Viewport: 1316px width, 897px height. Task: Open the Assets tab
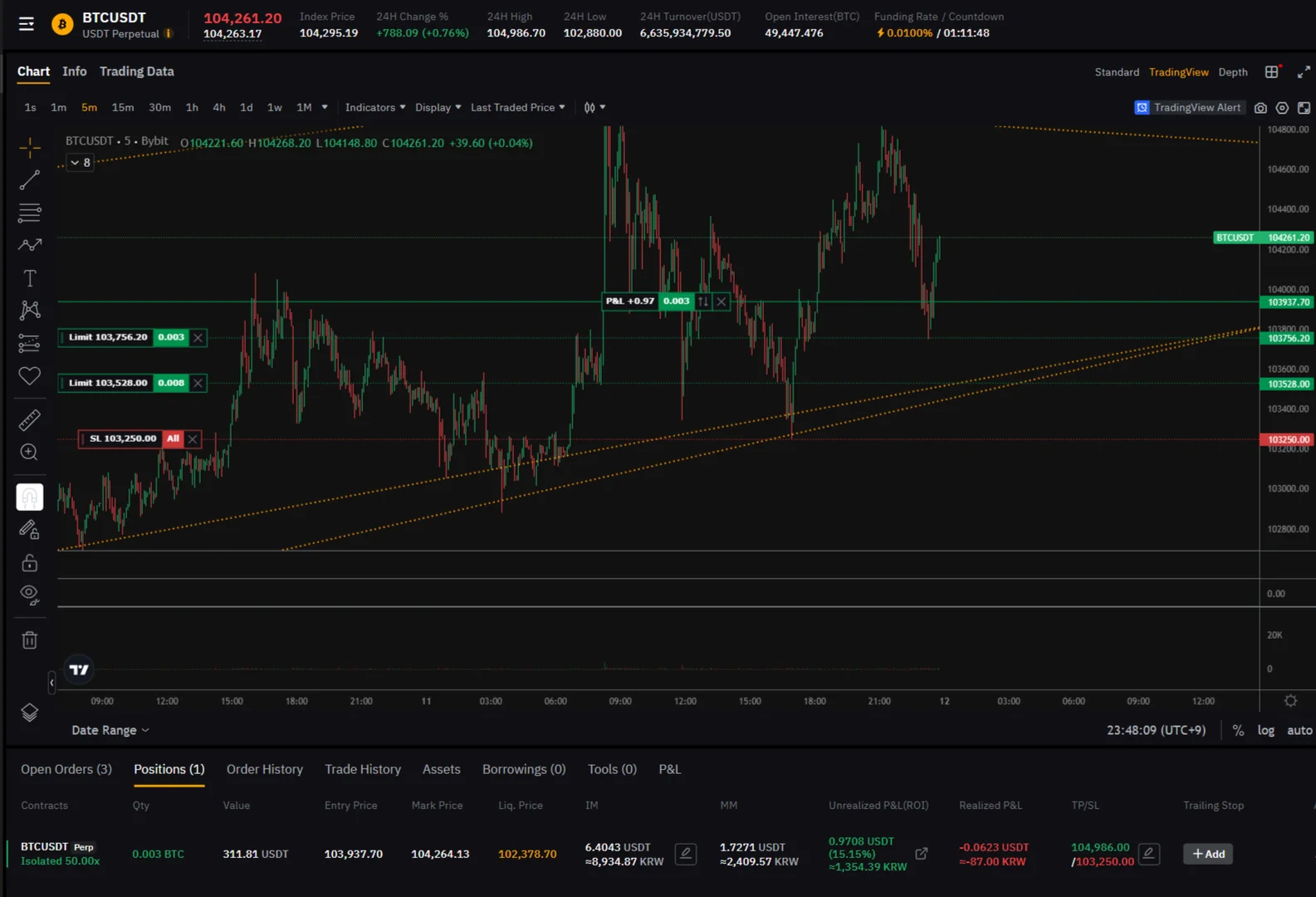442,769
